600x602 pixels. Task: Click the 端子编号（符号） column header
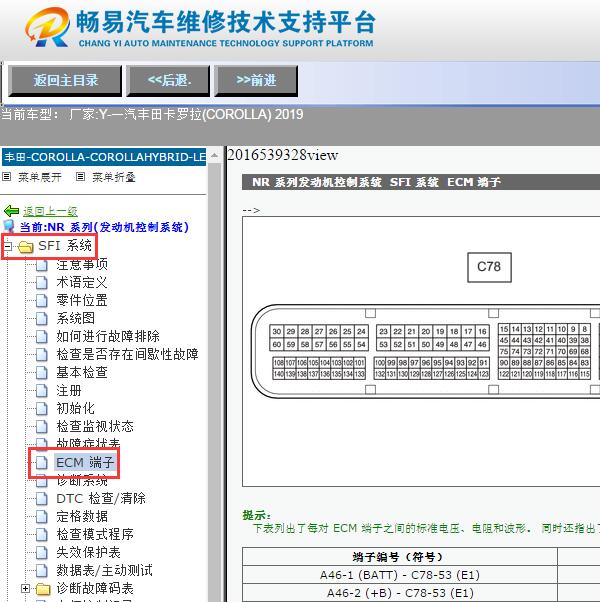400,557
